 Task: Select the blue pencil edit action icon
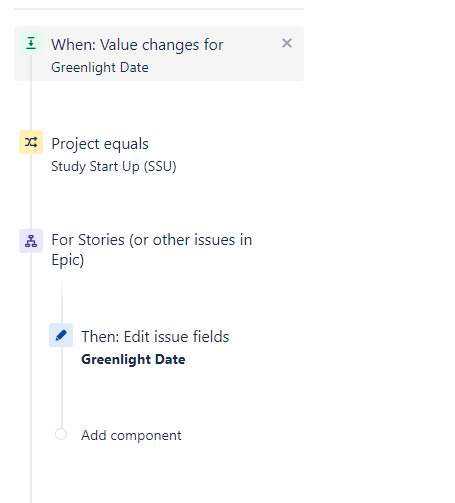61,335
